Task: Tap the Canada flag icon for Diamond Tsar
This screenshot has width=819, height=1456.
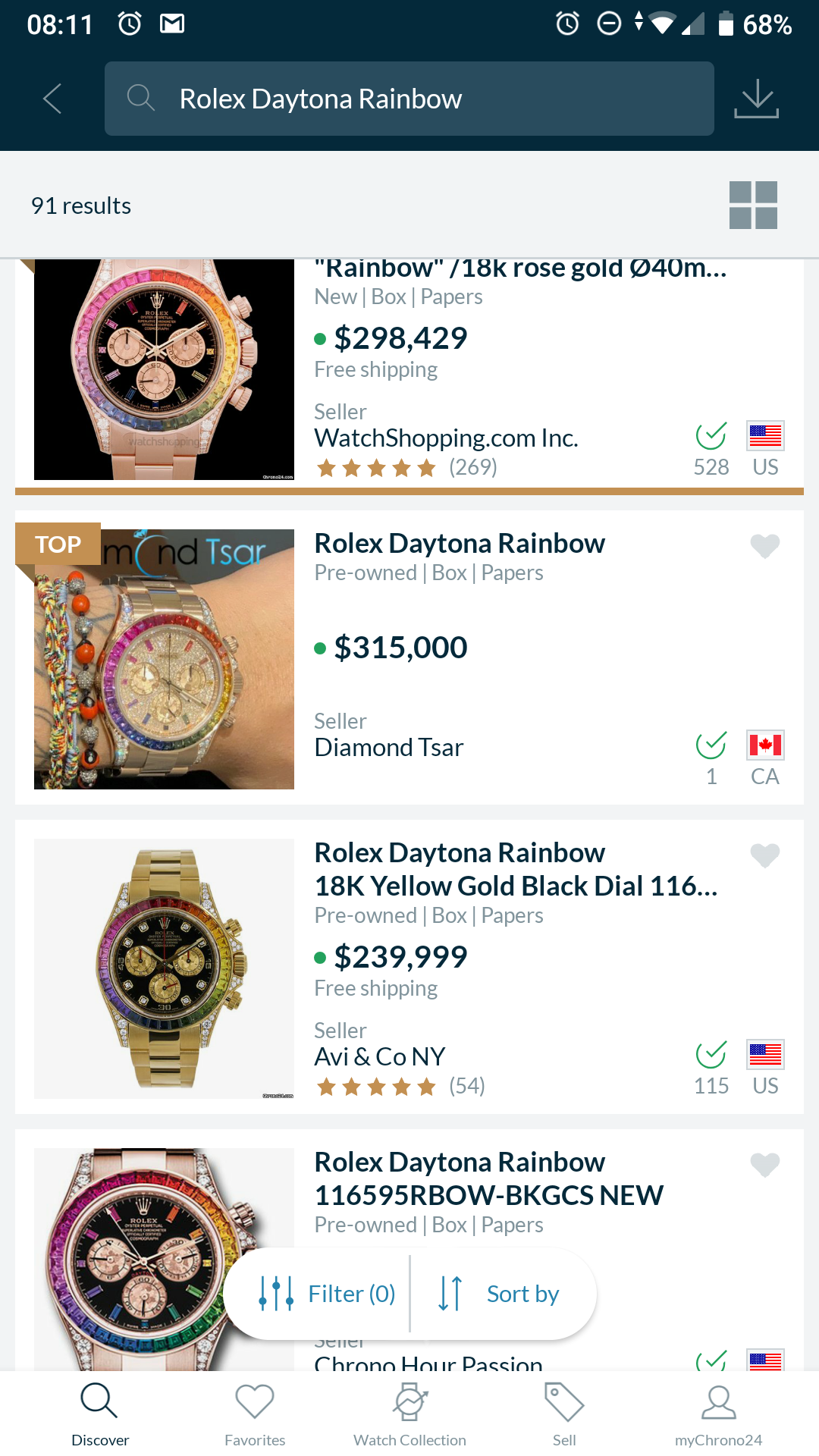Action: point(765,745)
